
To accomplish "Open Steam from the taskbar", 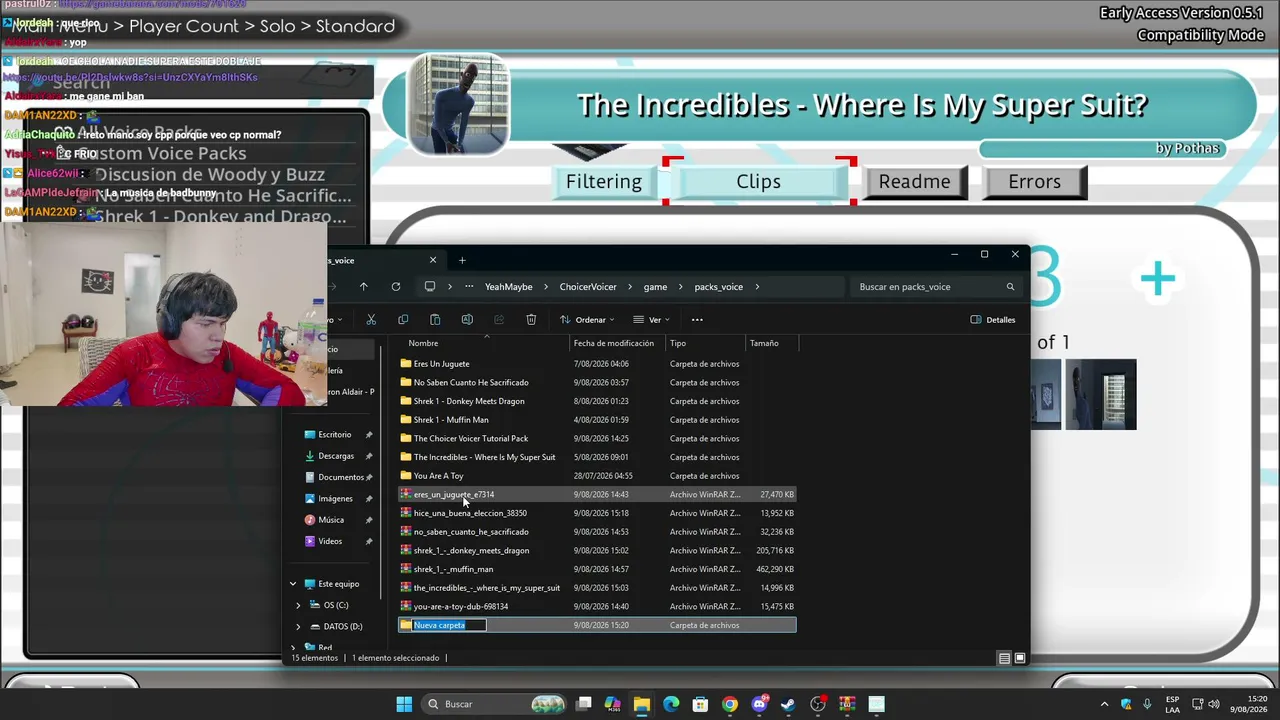I will point(788,704).
